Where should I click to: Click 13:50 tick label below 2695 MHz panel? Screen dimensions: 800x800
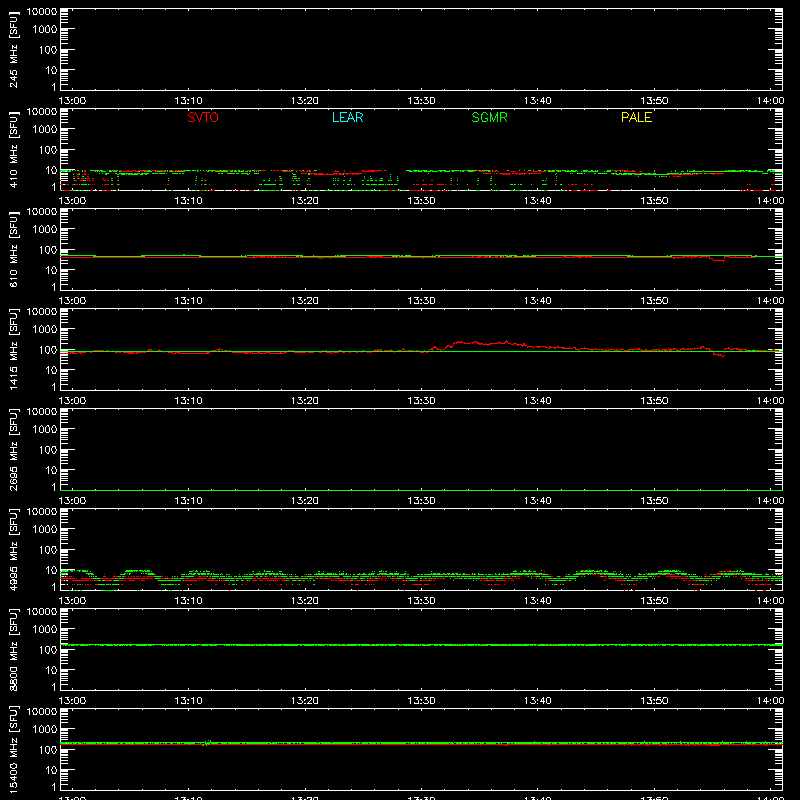click(x=654, y=501)
